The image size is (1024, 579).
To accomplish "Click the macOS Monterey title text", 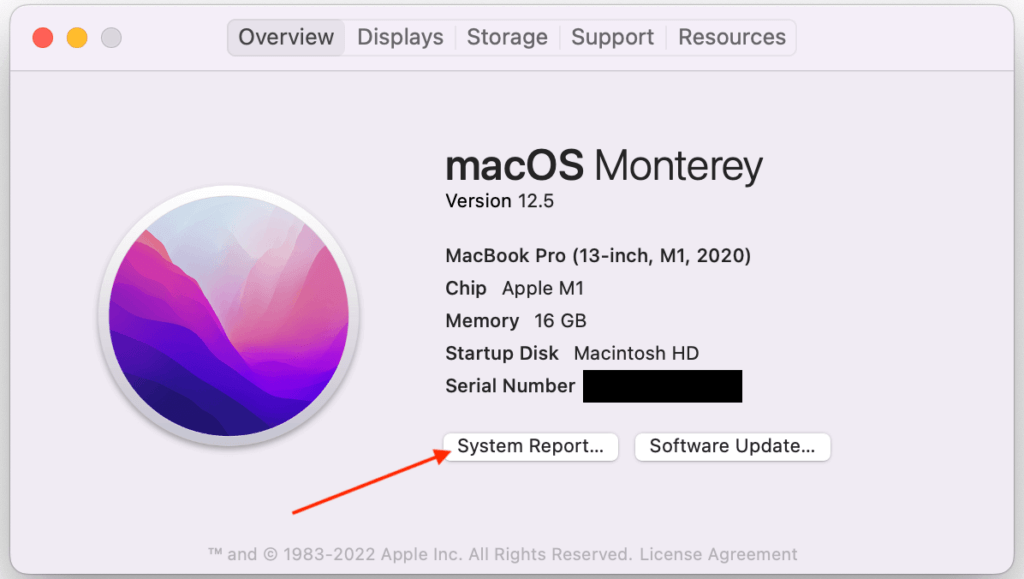I will tap(603, 165).
